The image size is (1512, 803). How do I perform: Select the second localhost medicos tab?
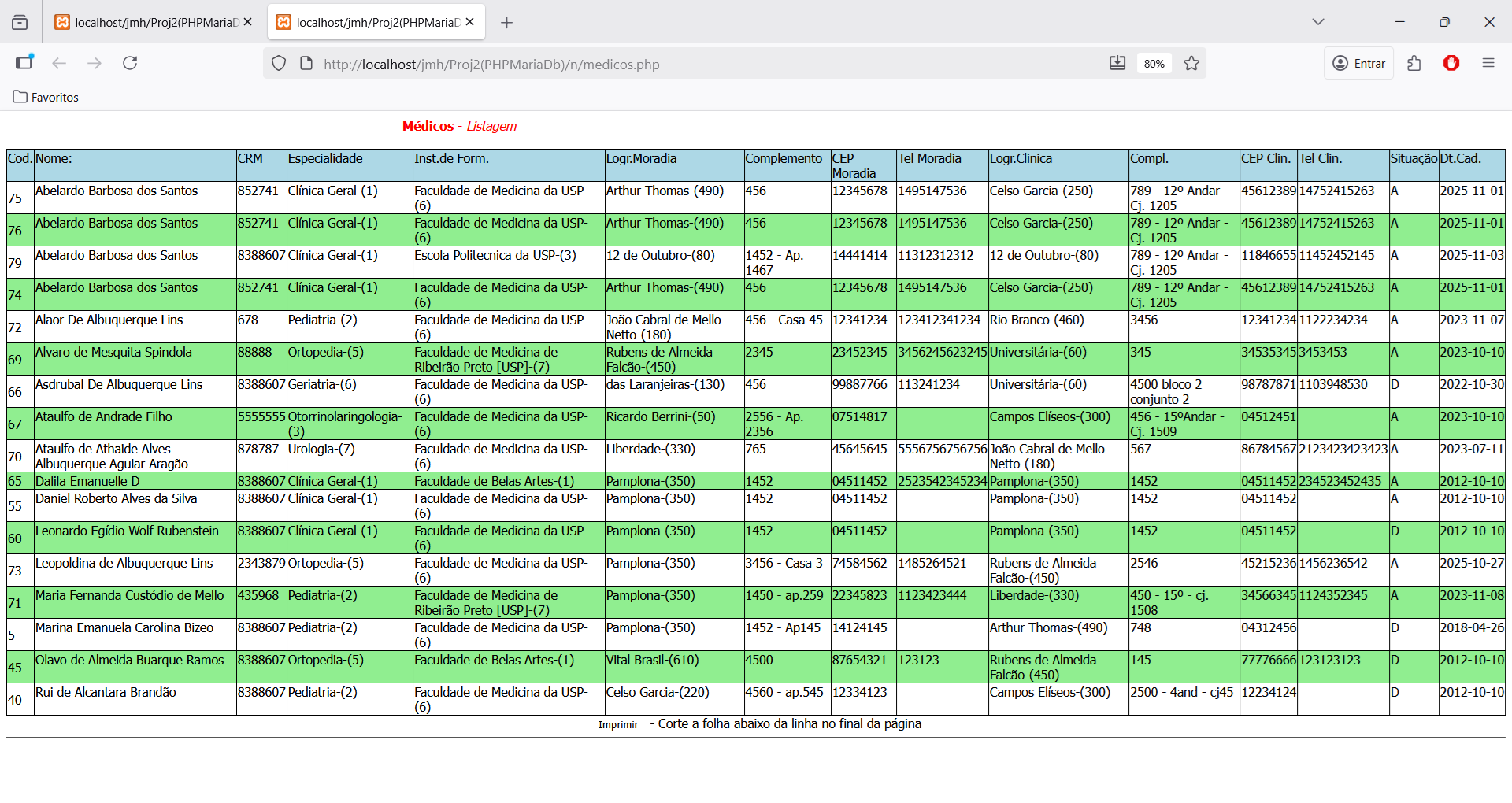[x=376, y=22]
